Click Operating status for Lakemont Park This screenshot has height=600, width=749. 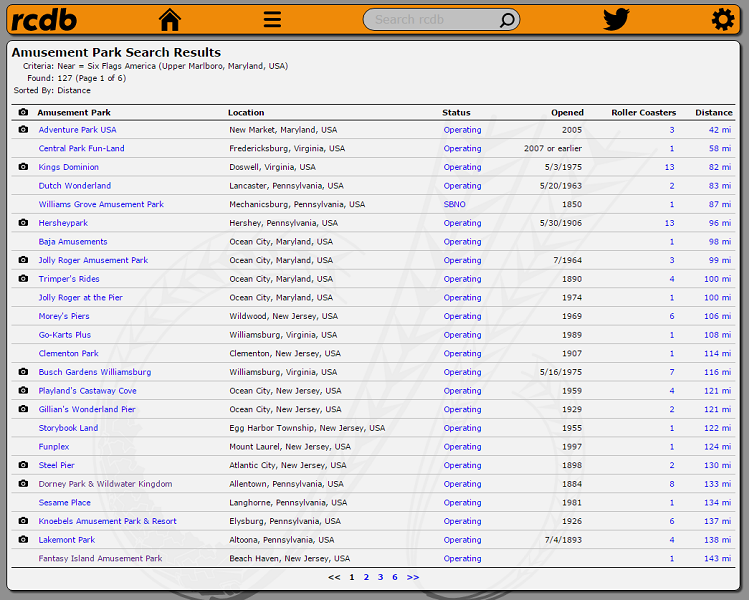coord(462,540)
